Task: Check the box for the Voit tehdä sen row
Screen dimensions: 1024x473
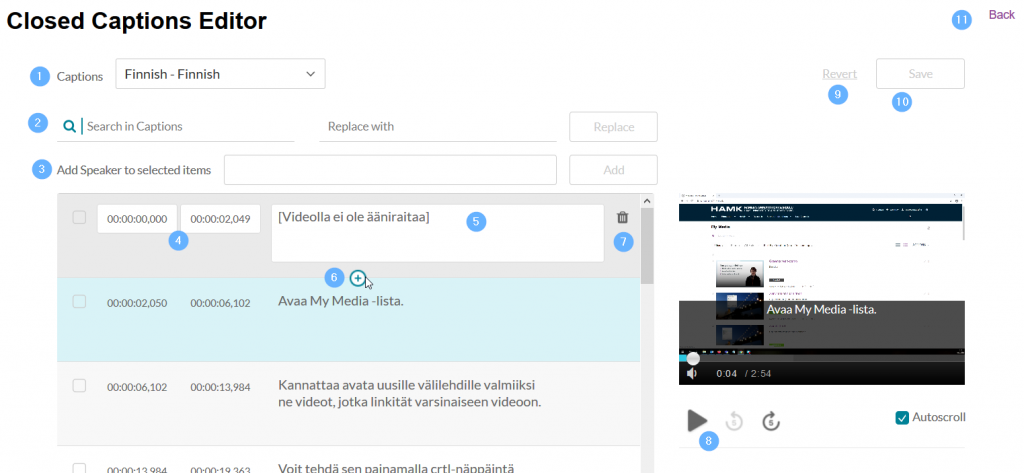Action: pyautogui.click(x=79, y=468)
